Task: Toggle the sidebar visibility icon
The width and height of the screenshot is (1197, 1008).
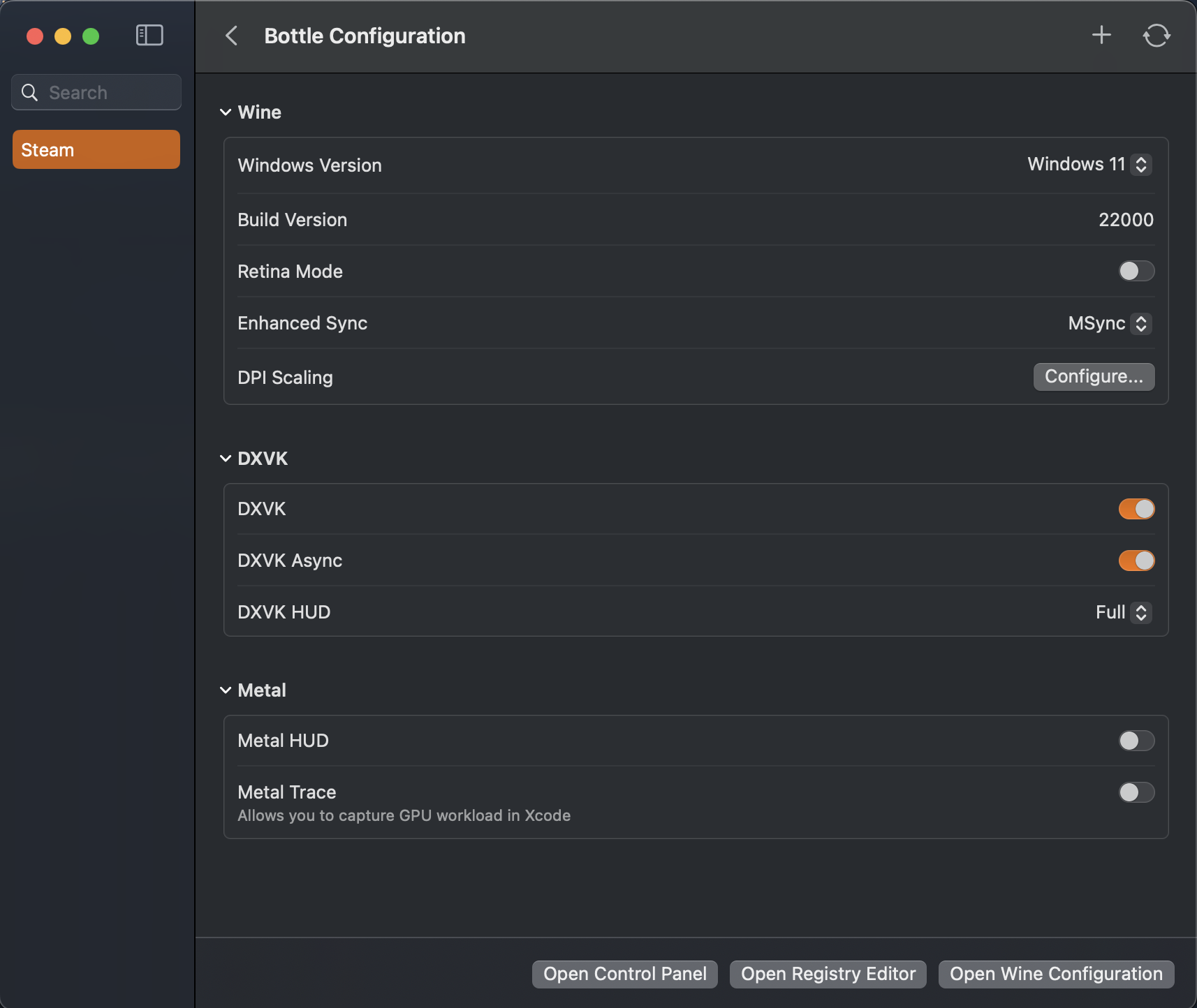Action: 149,36
